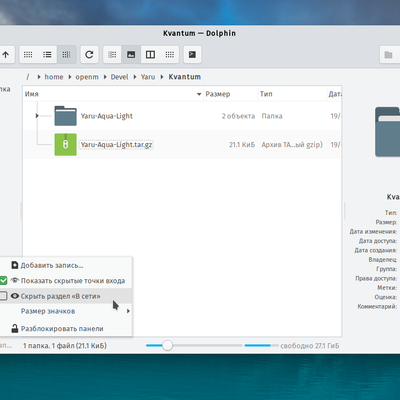Reload the folder with the refresh icon
The height and width of the screenshot is (400, 400).
coord(89,55)
